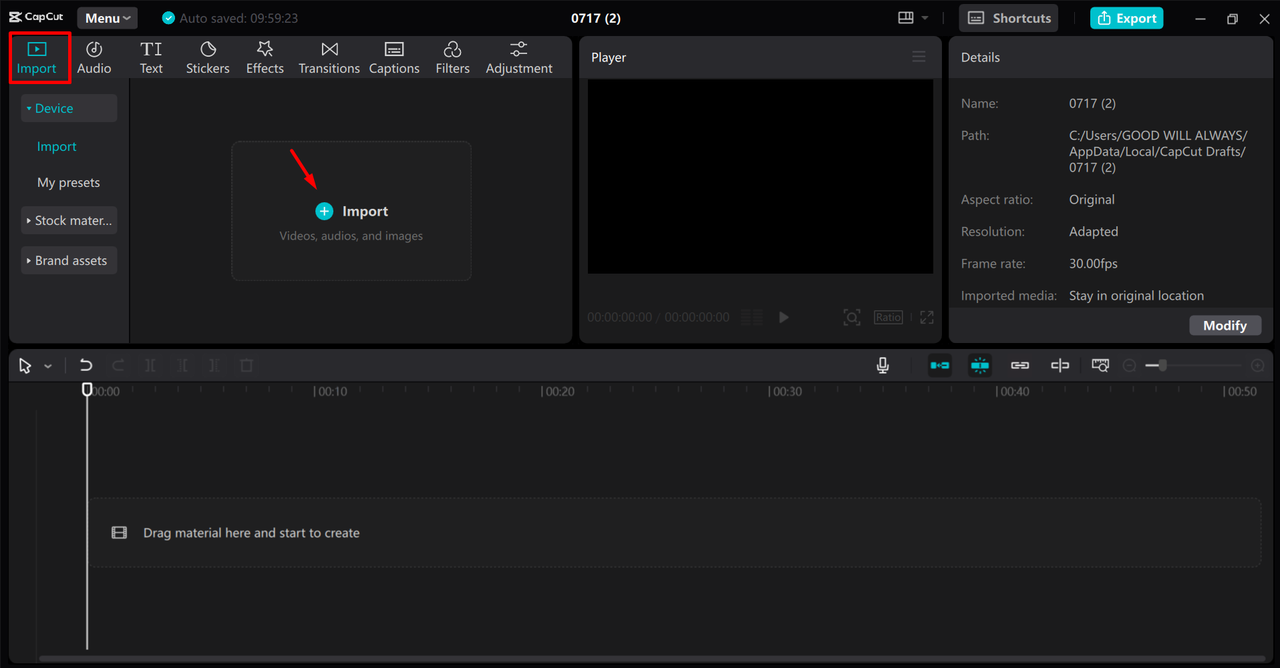Click the Modify button in Details
The height and width of the screenshot is (668, 1280).
[x=1225, y=325]
